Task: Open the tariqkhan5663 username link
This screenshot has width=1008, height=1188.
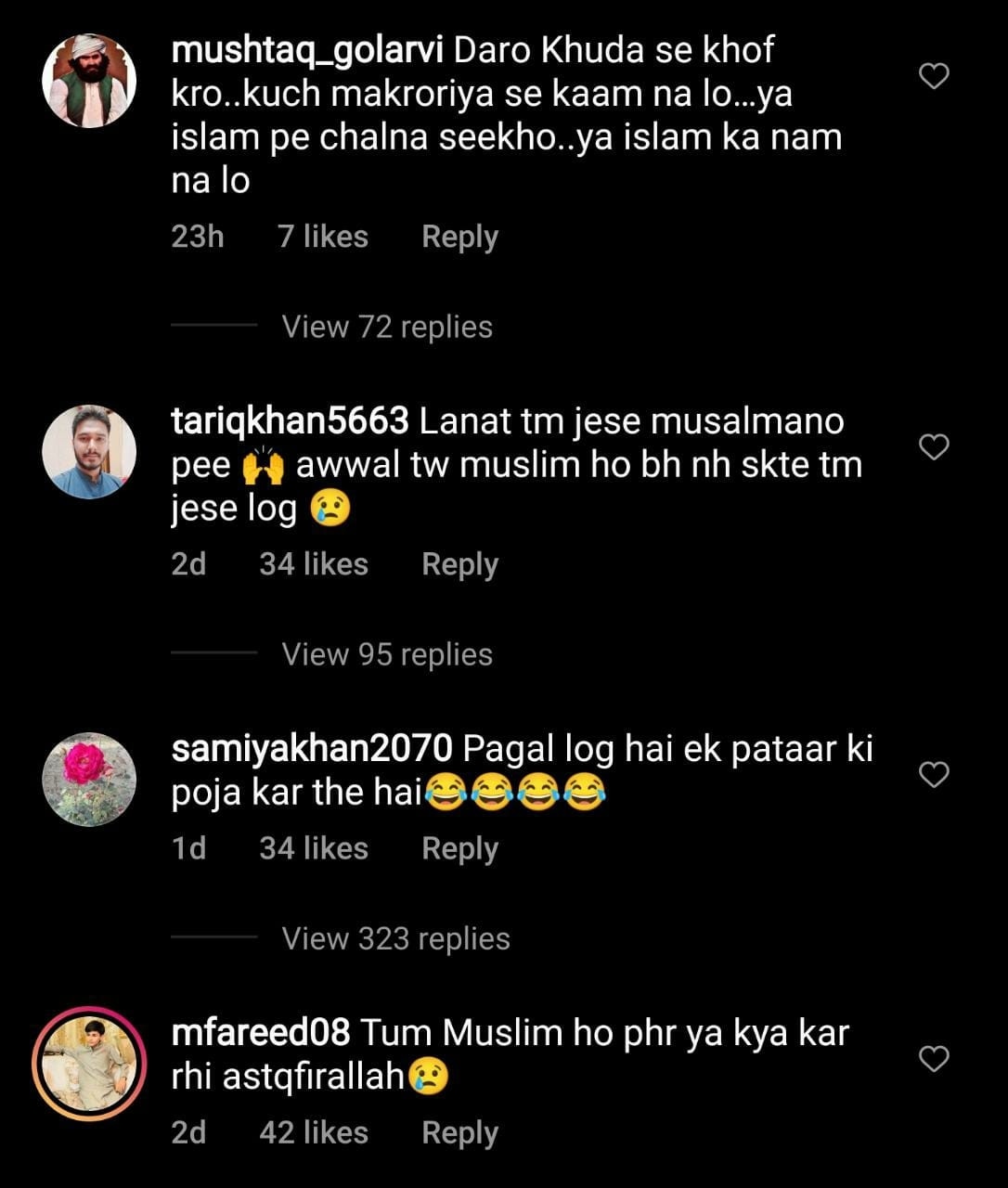Action: click(x=291, y=421)
